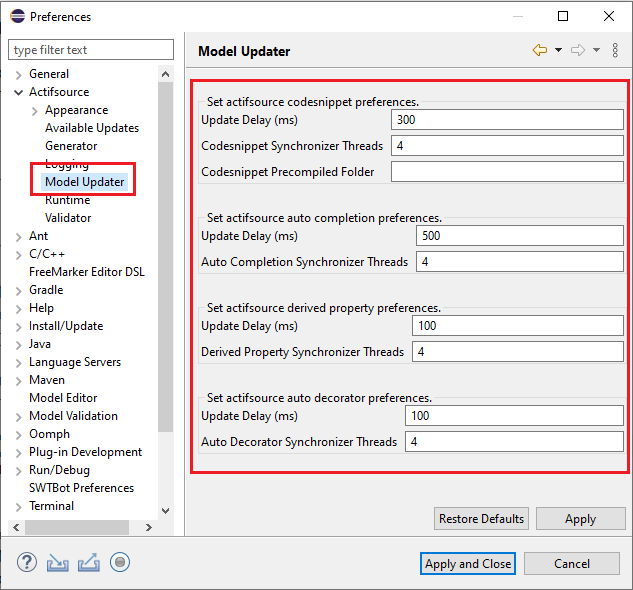The width and height of the screenshot is (633, 590).
Task: Click the forward navigation arrow icon
Action: 578,50
